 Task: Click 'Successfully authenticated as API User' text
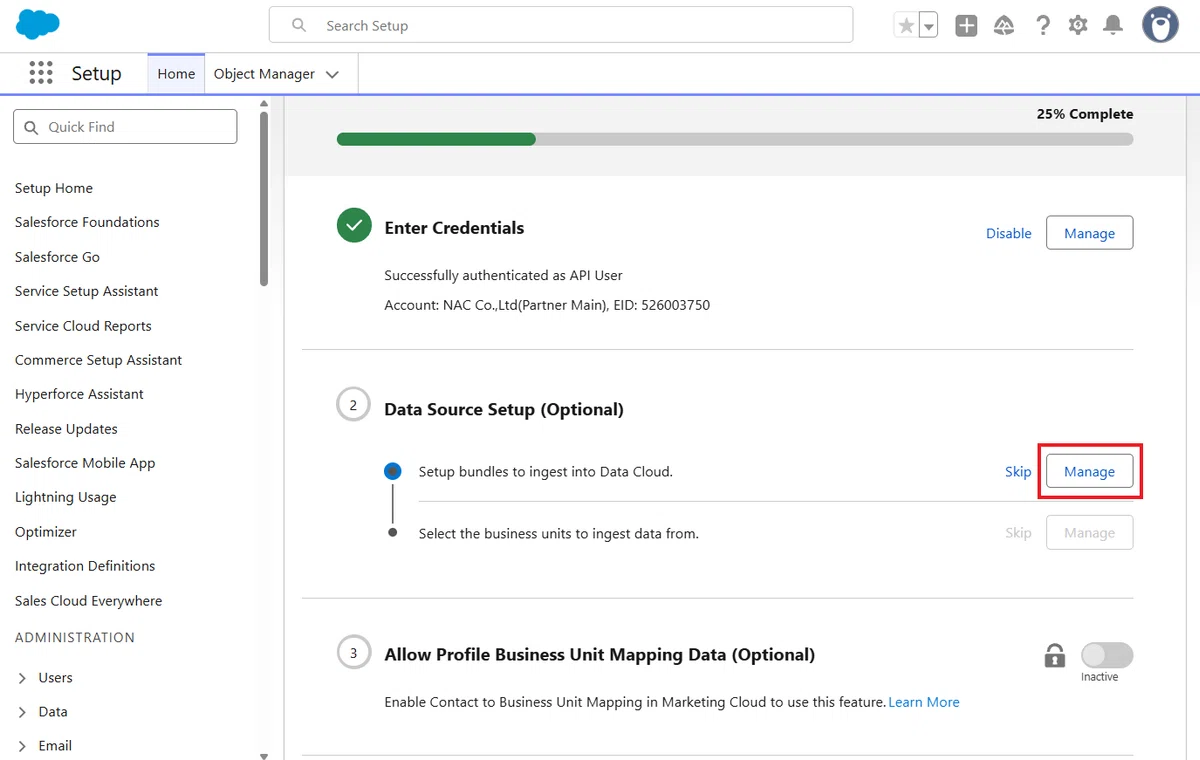[504, 275]
